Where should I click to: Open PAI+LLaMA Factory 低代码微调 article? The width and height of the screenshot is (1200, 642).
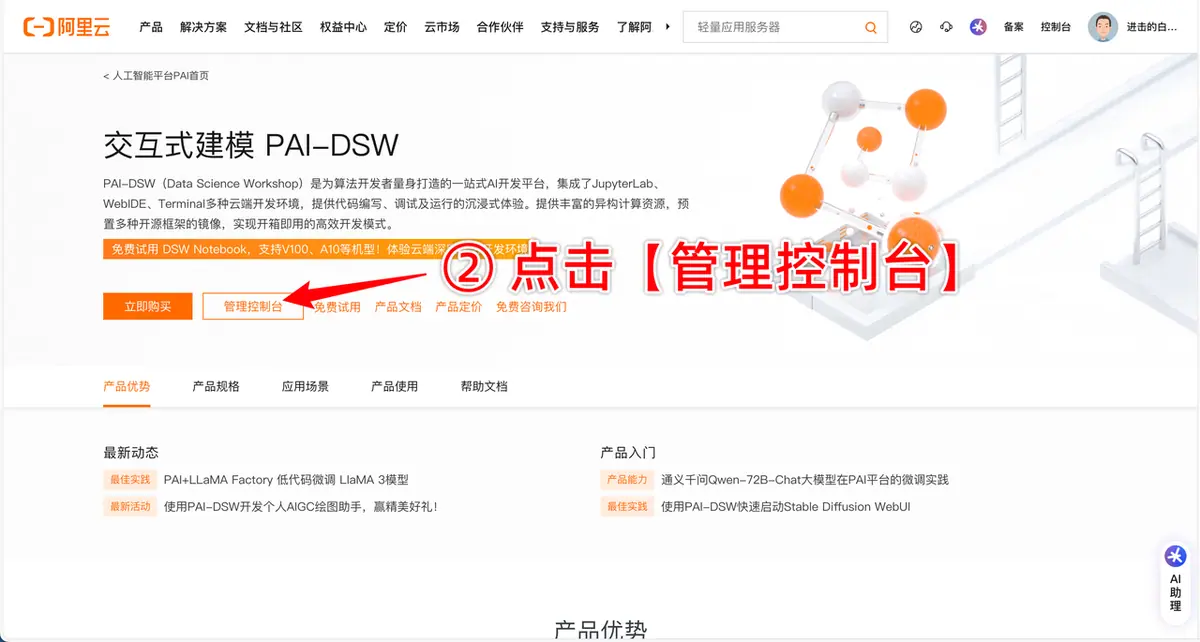[286, 480]
